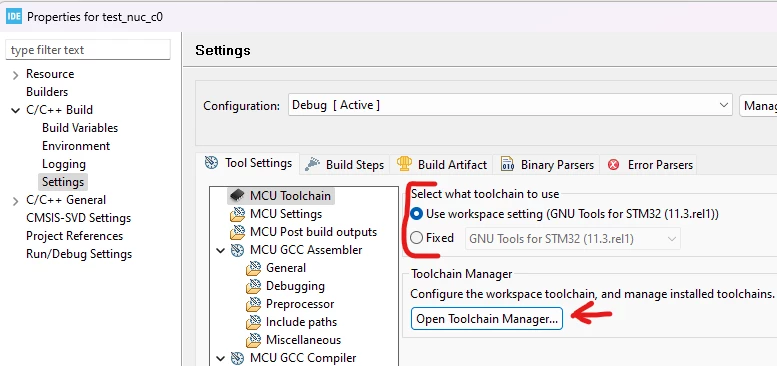Click the Debugging folder icon
The height and width of the screenshot is (366, 777).
click(253, 286)
